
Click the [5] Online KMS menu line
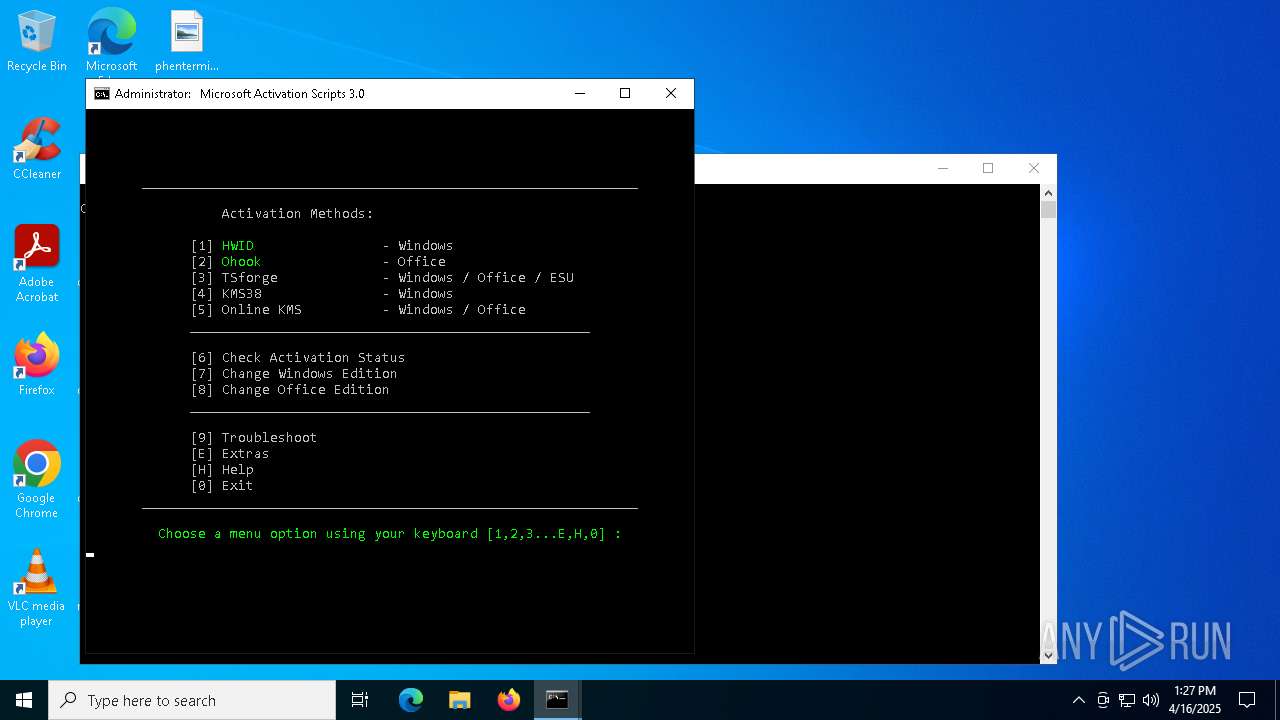click(358, 309)
